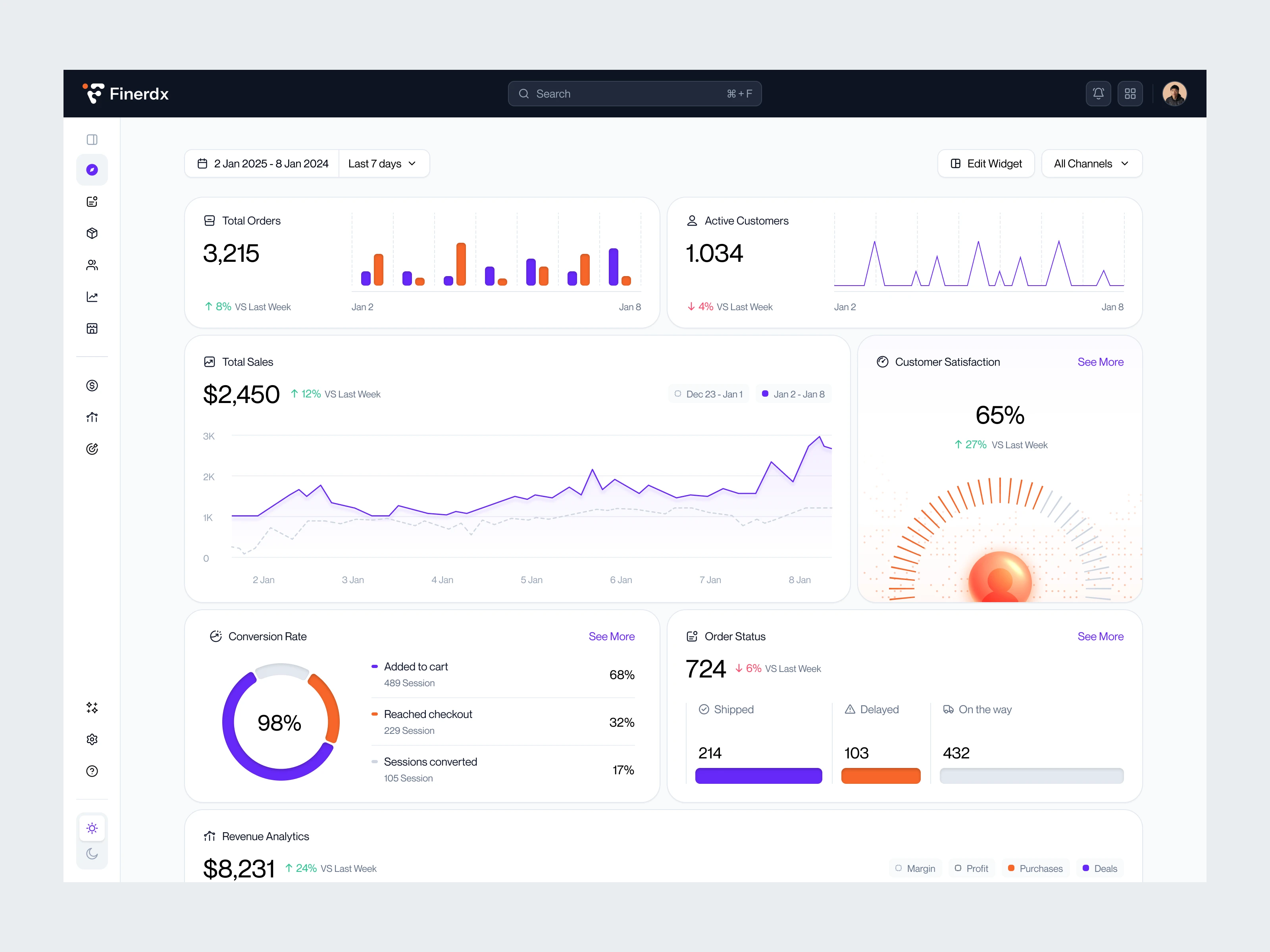Click the notification bell icon

coord(1098,94)
